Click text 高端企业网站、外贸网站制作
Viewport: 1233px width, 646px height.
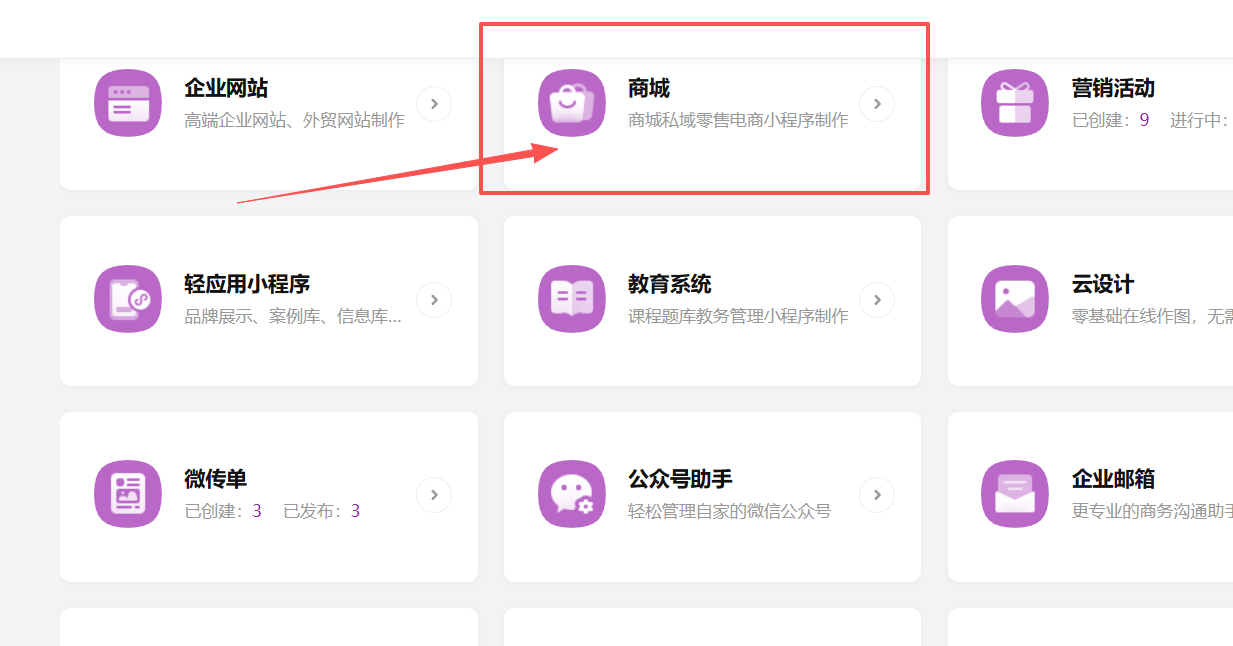click(295, 120)
